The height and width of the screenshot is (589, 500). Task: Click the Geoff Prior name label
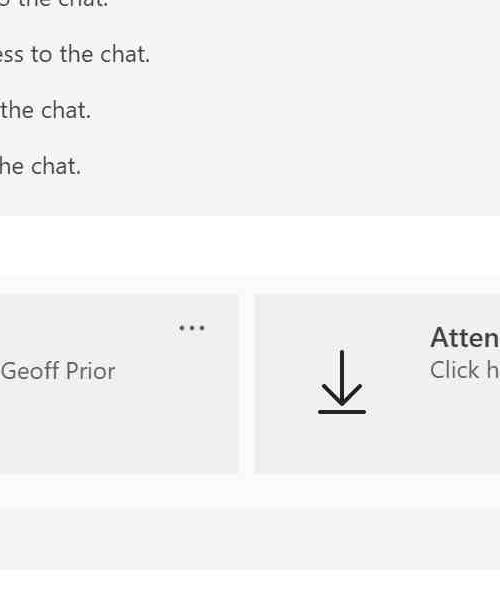click(x=58, y=371)
